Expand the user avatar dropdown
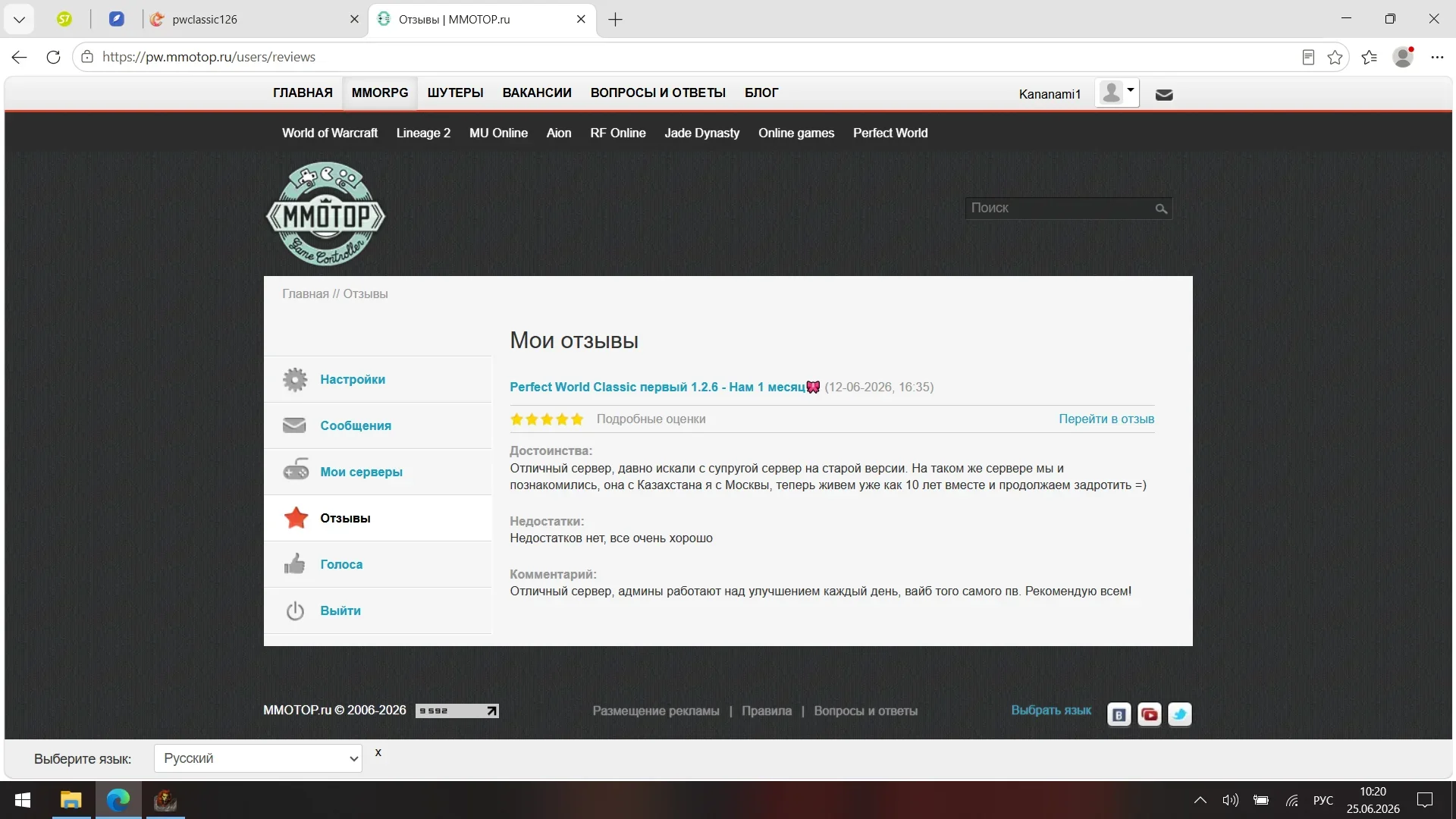The width and height of the screenshot is (1456, 819). (1117, 93)
